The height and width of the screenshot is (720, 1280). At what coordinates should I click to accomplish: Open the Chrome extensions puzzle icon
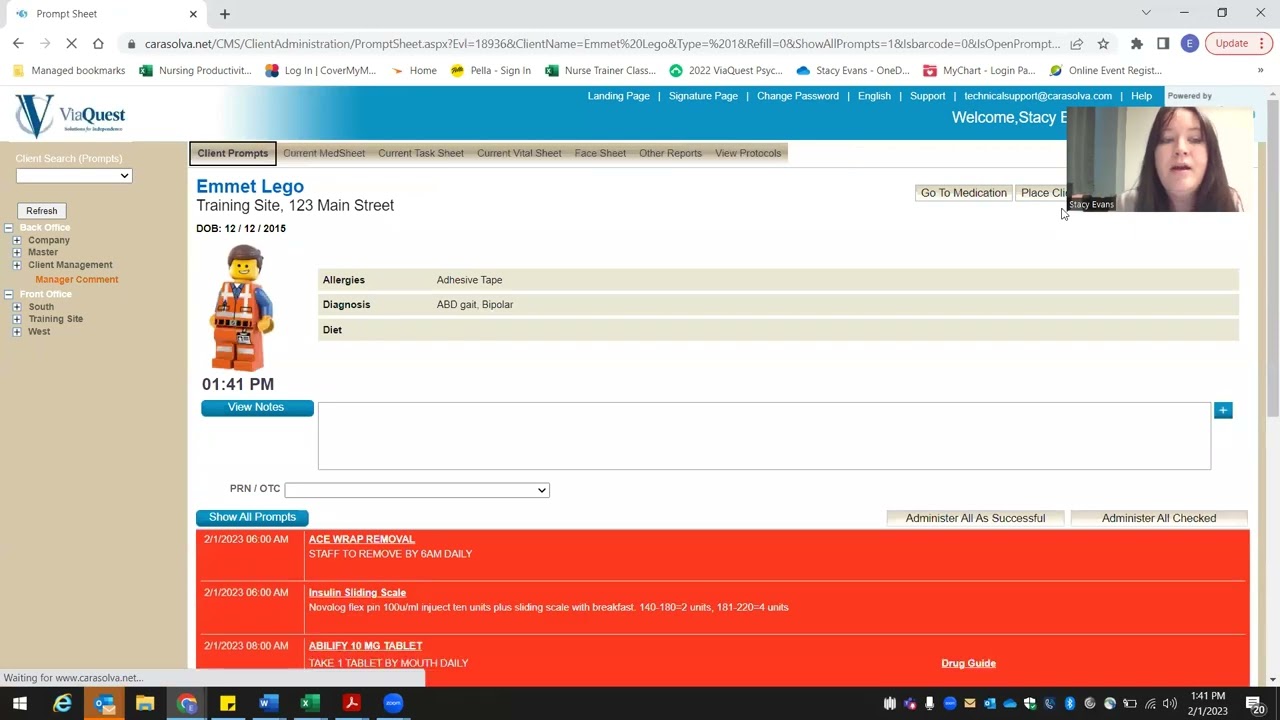point(1137,44)
